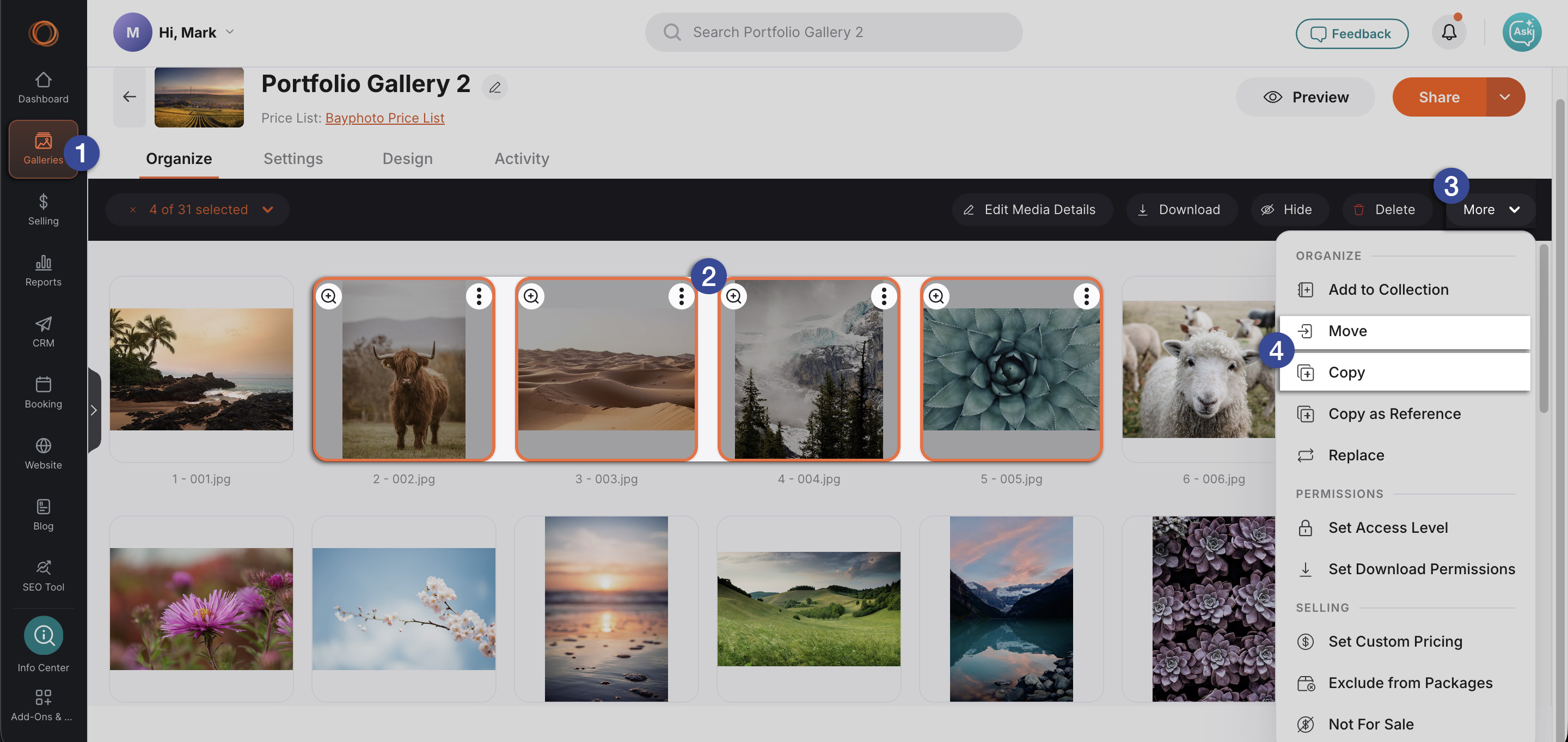Preview the gallery
1568x742 pixels.
point(1306,97)
